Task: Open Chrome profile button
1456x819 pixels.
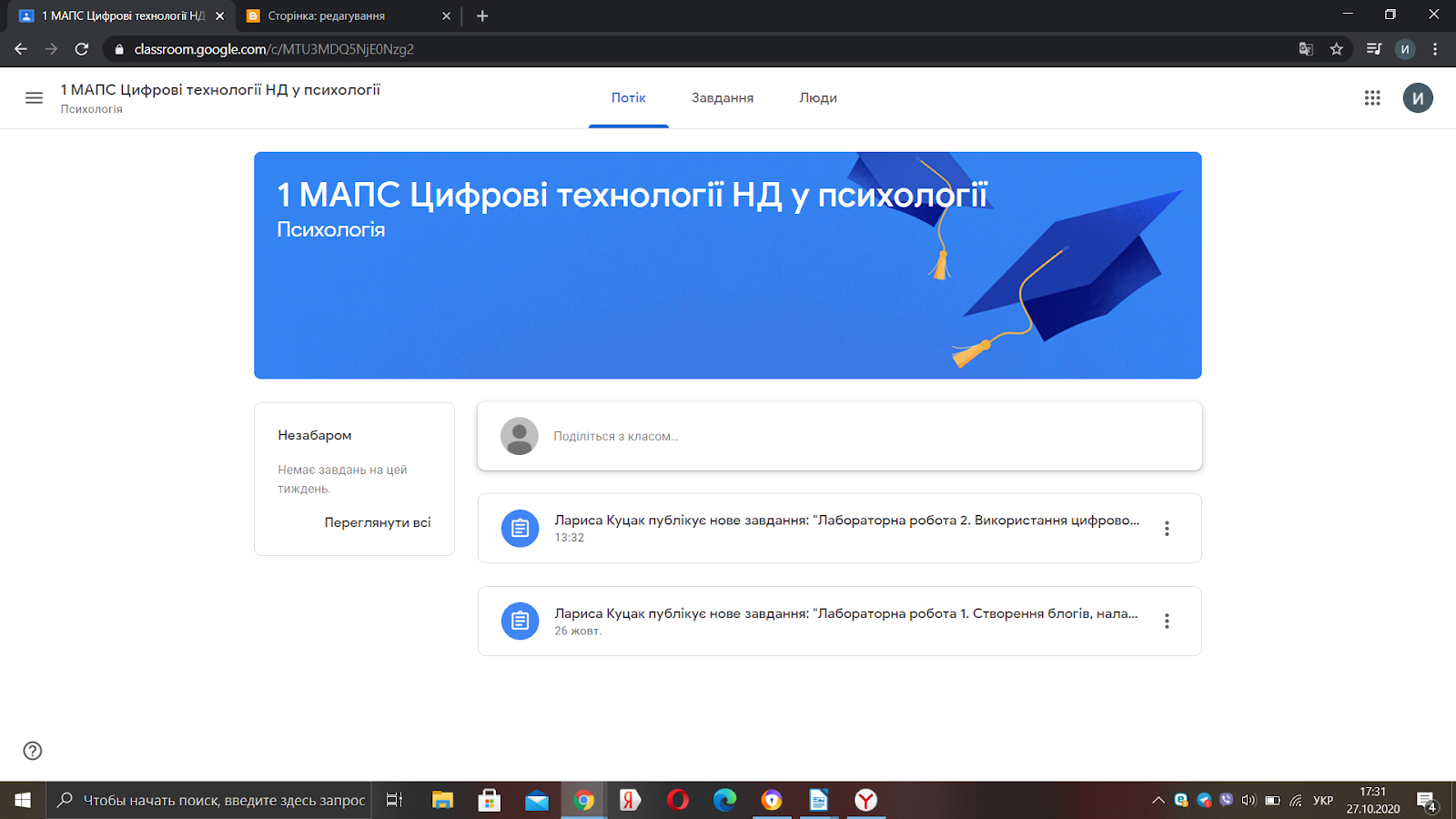Action: [x=1405, y=49]
